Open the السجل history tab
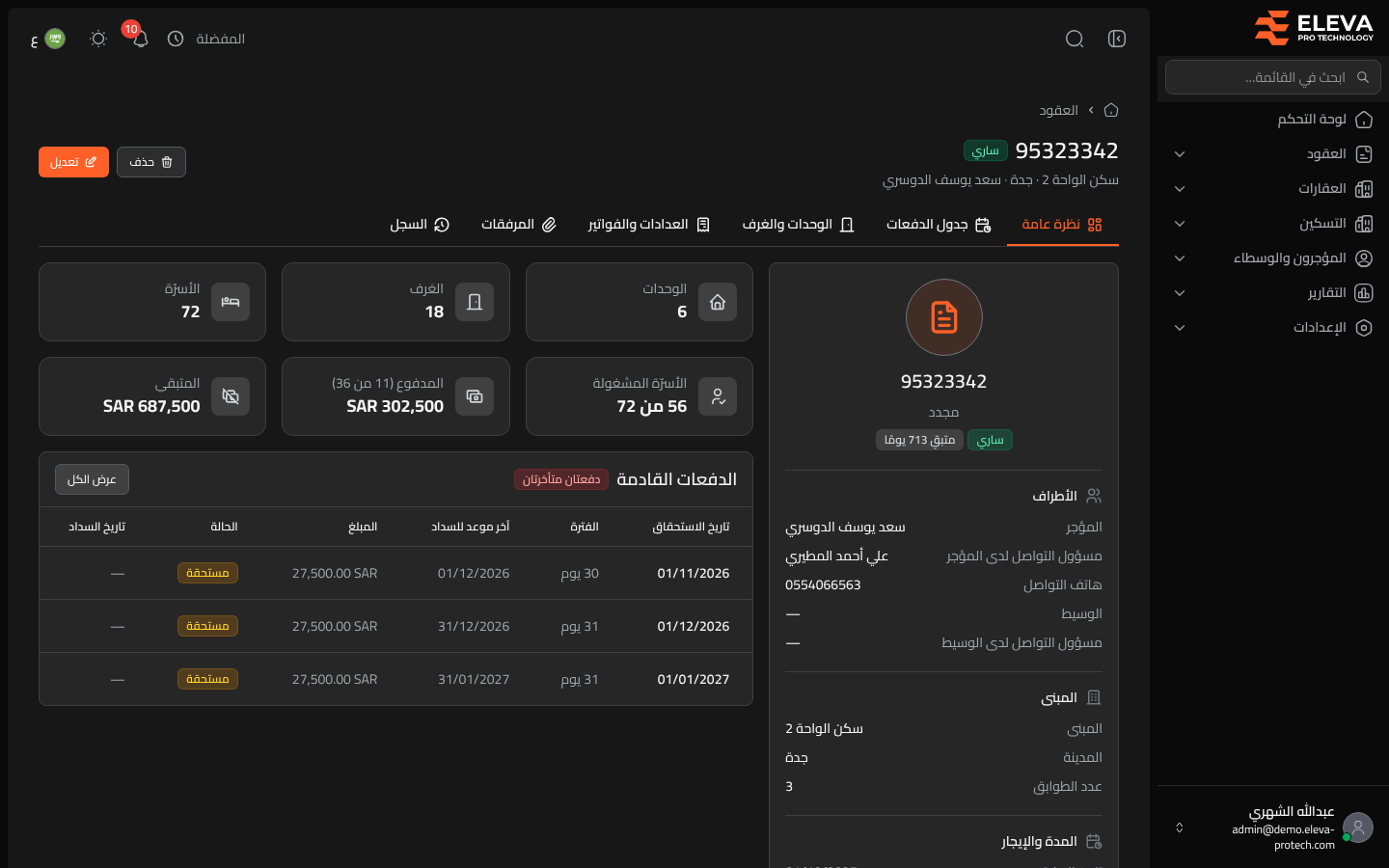This screenshot has height=868, width=1389. 420,225
